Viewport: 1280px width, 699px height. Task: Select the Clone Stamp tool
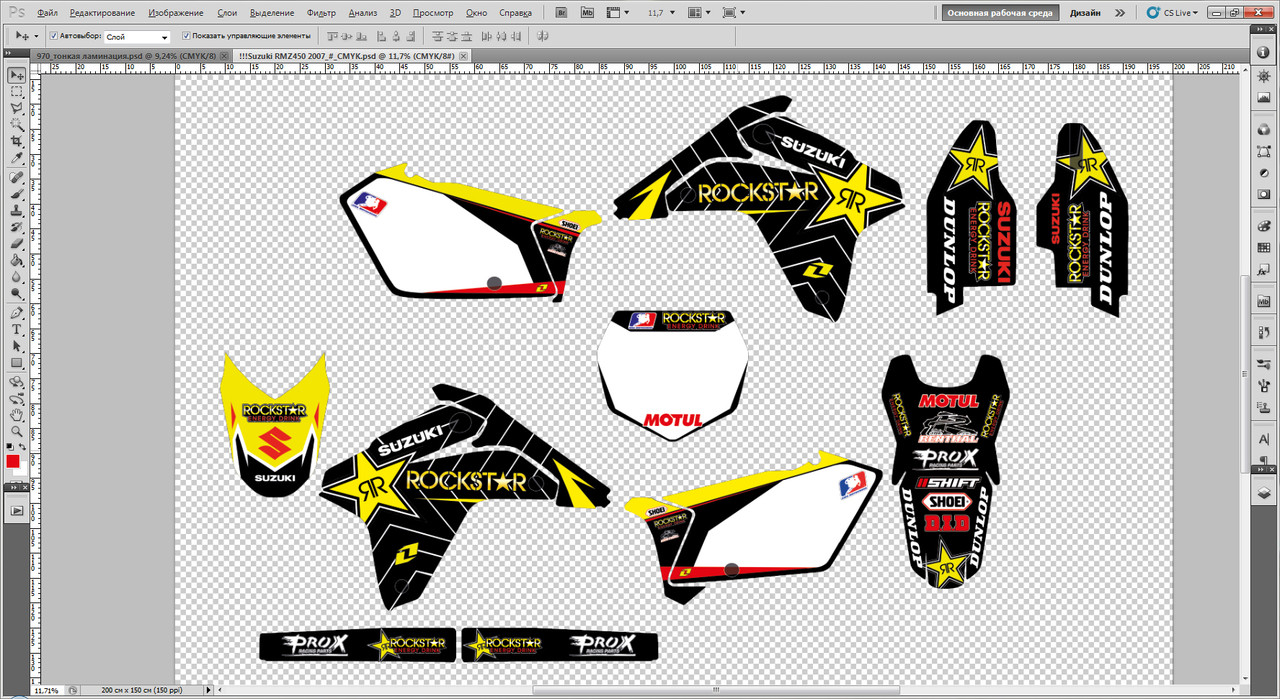pyautogui.click(x=17, y=211)
